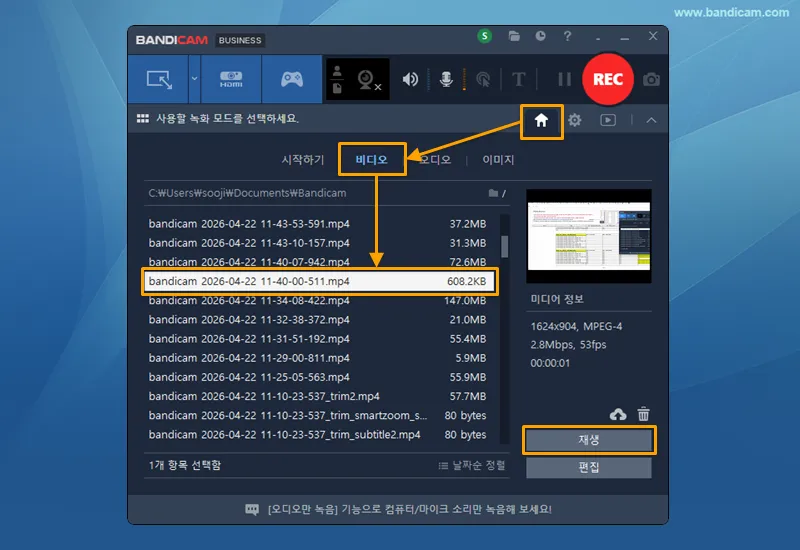
Task: Select file bandicam 2026-04-22 11-43-53-591.mp4
Action: click(x=317, y=223)
